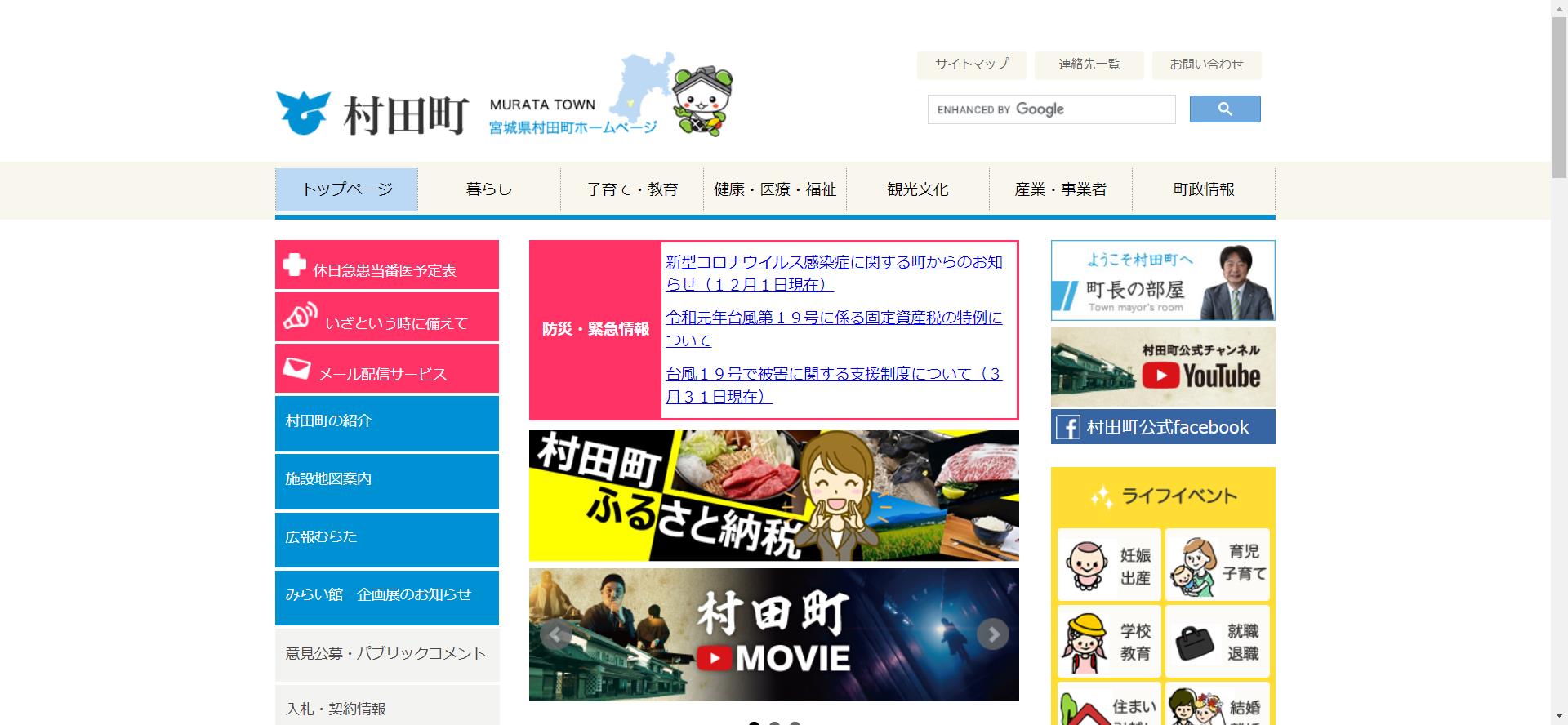Open the 観光文化 navigation tab

click(917, 189)
